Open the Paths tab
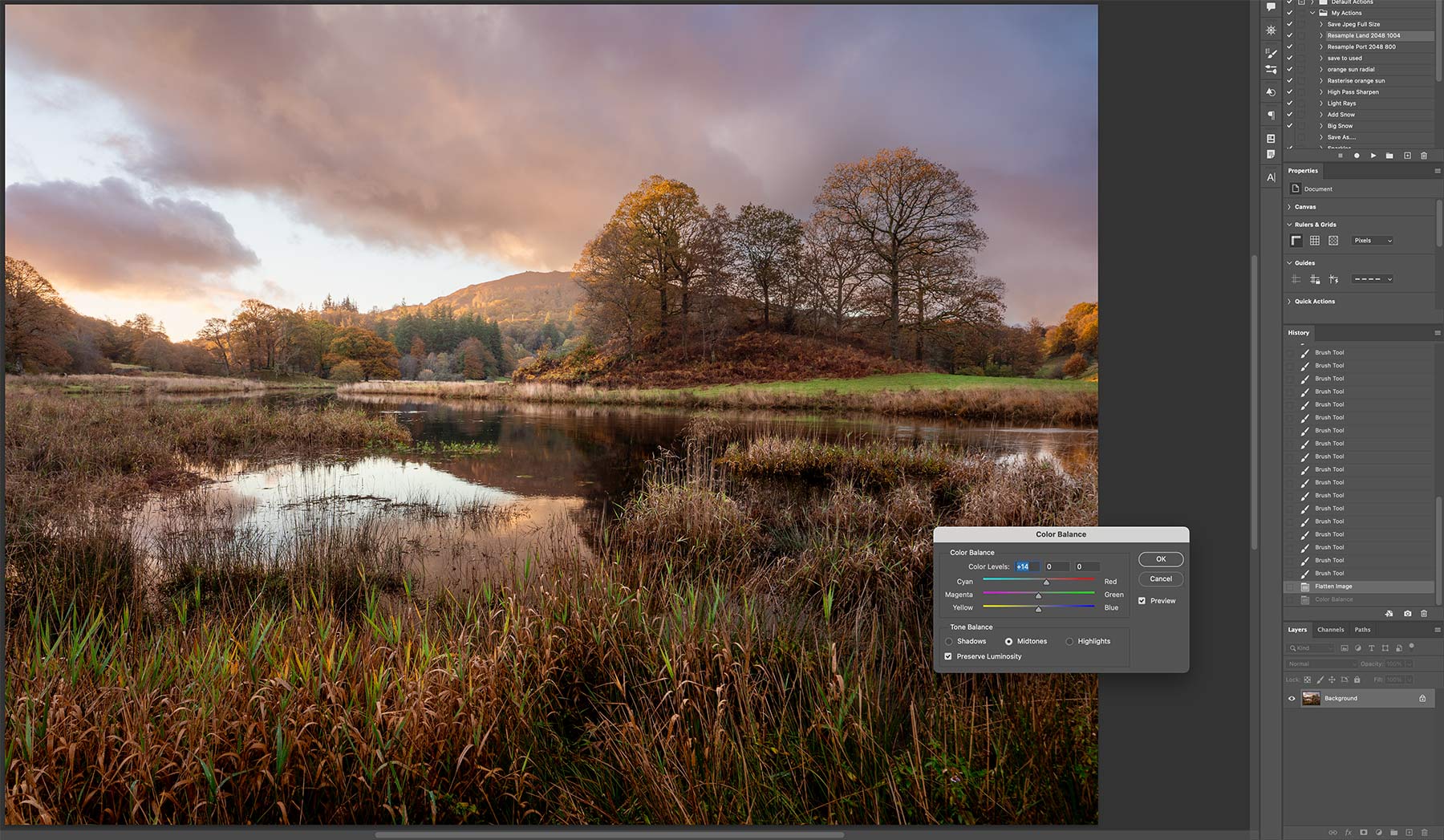This screenshot has width=1444, height=840. (x=1362, y=630)
